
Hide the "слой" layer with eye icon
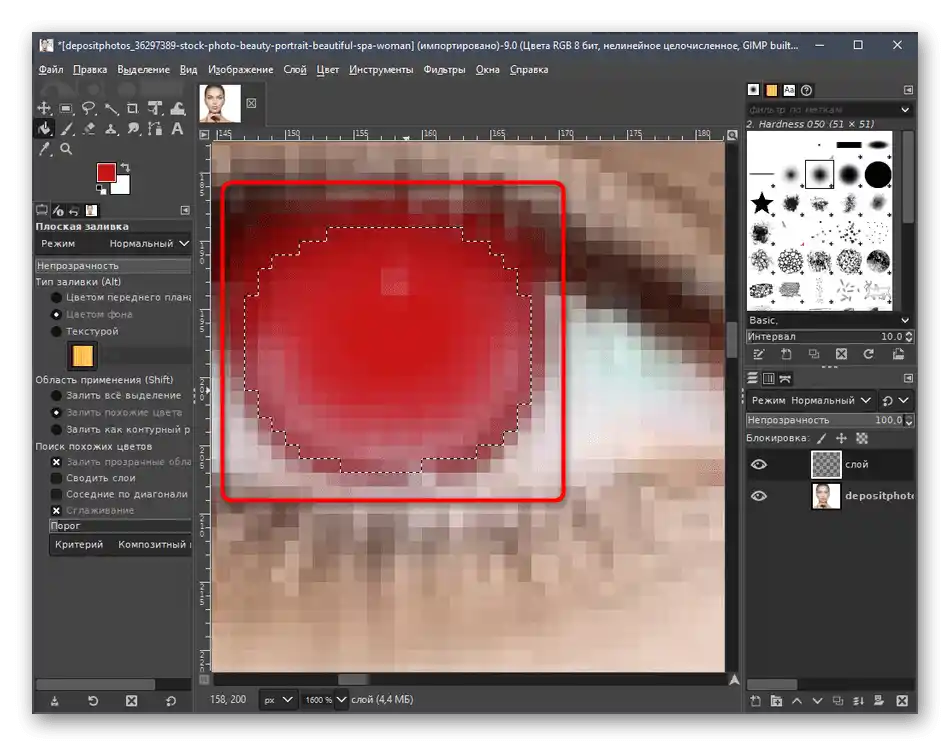point(759,465)
